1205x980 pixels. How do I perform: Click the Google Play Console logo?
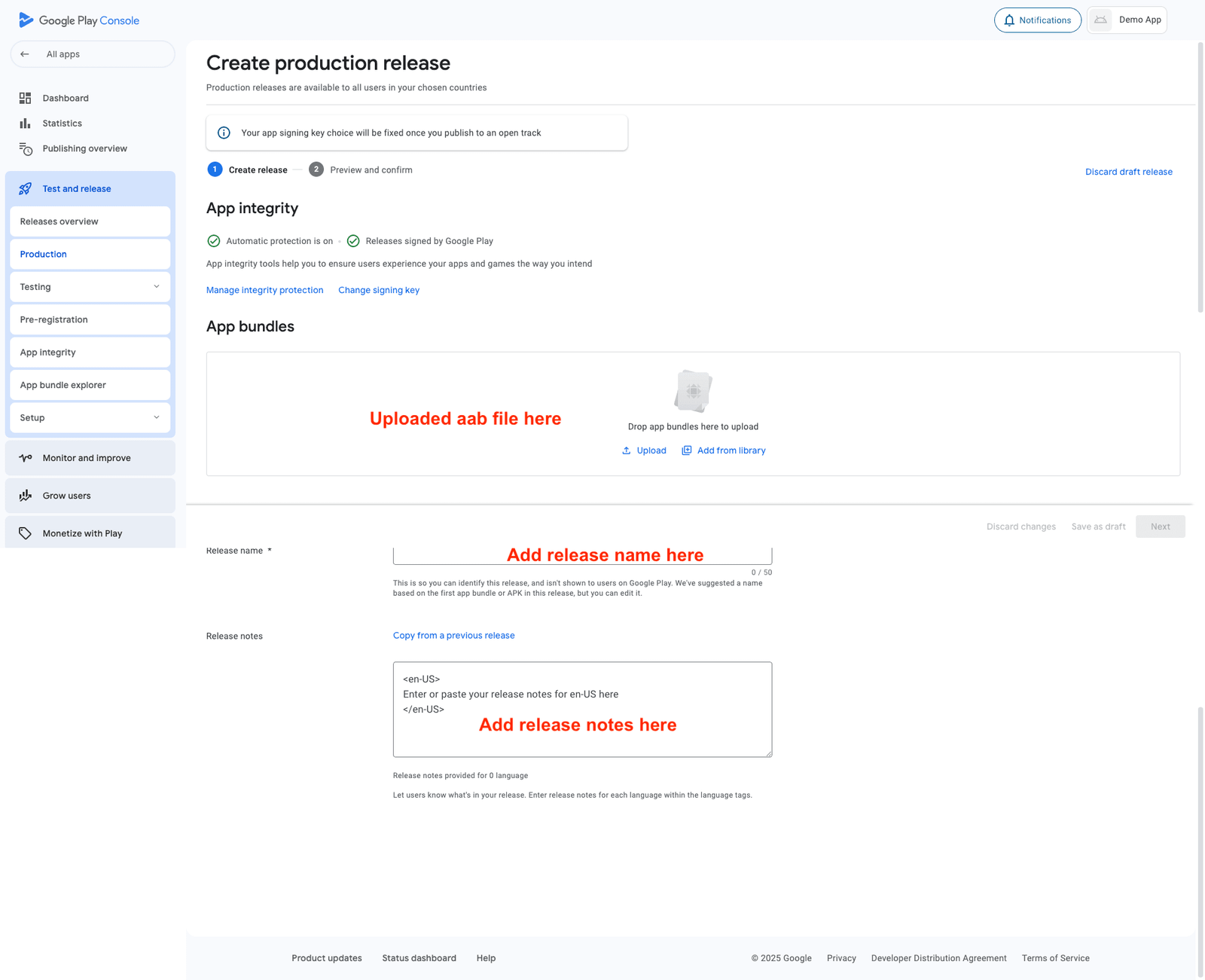click(x=79, y=20)
